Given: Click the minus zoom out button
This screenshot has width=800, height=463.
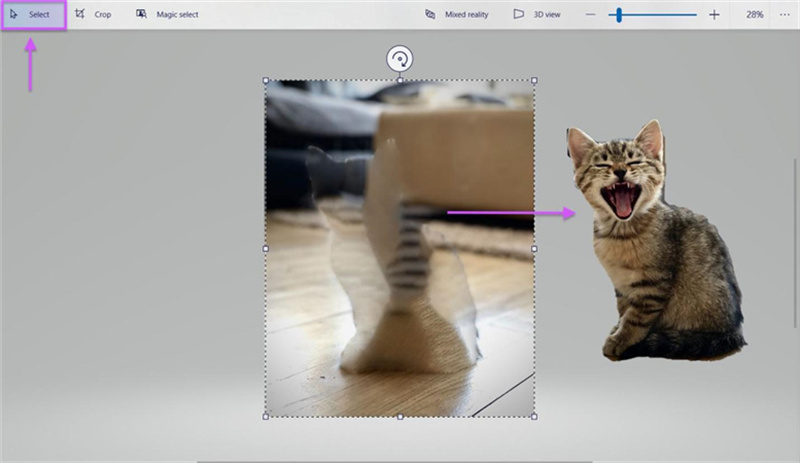Looking at the screenshot, I should 590,15.
